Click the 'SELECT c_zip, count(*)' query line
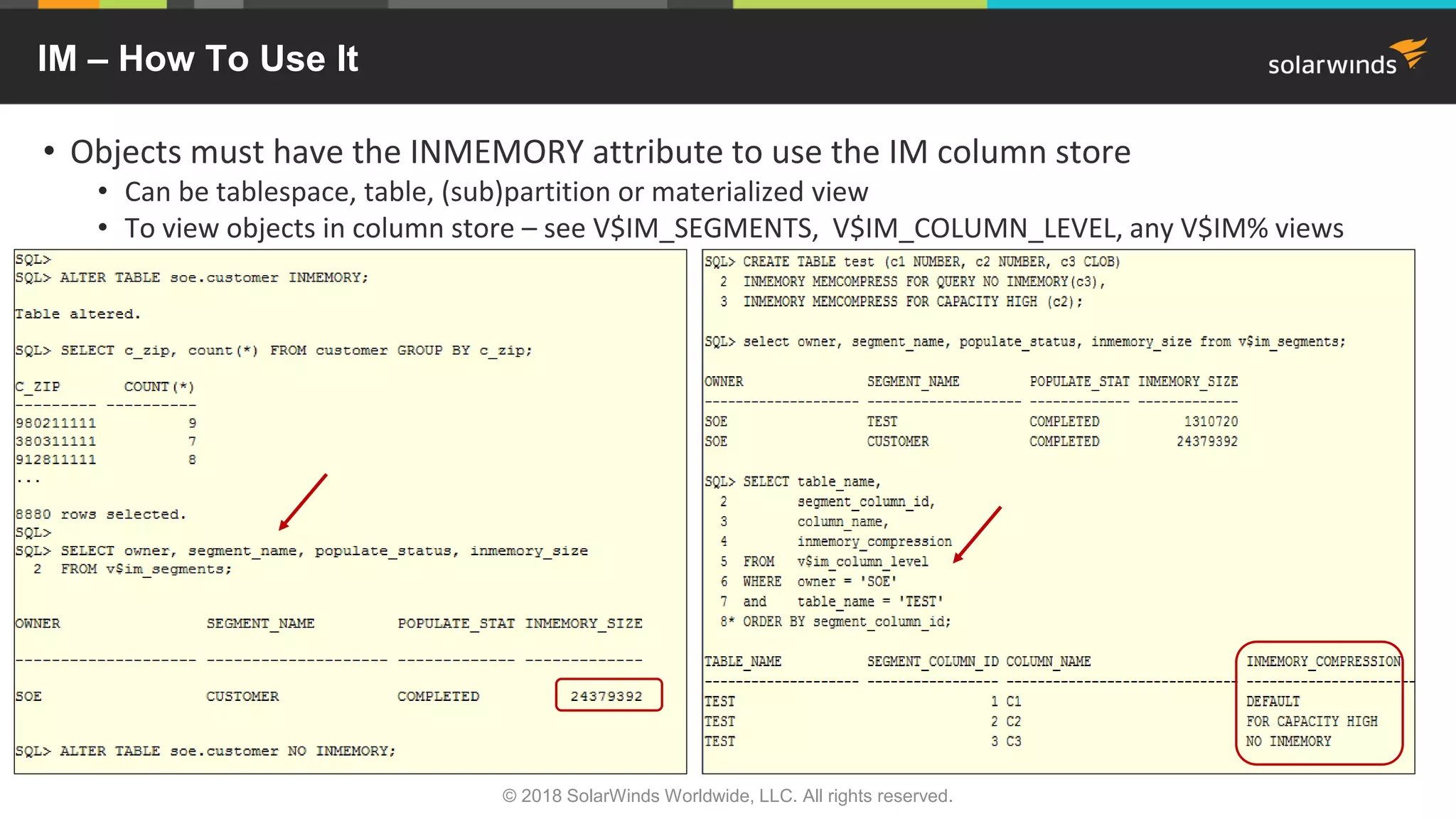The width and height of the screenshot is (1456, 819). point(296,350)
